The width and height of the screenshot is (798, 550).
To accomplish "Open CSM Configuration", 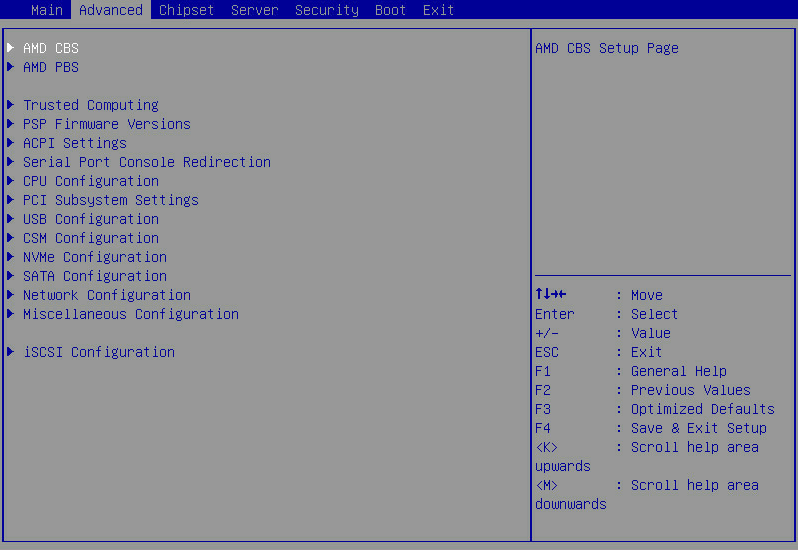I will [91, 238].
